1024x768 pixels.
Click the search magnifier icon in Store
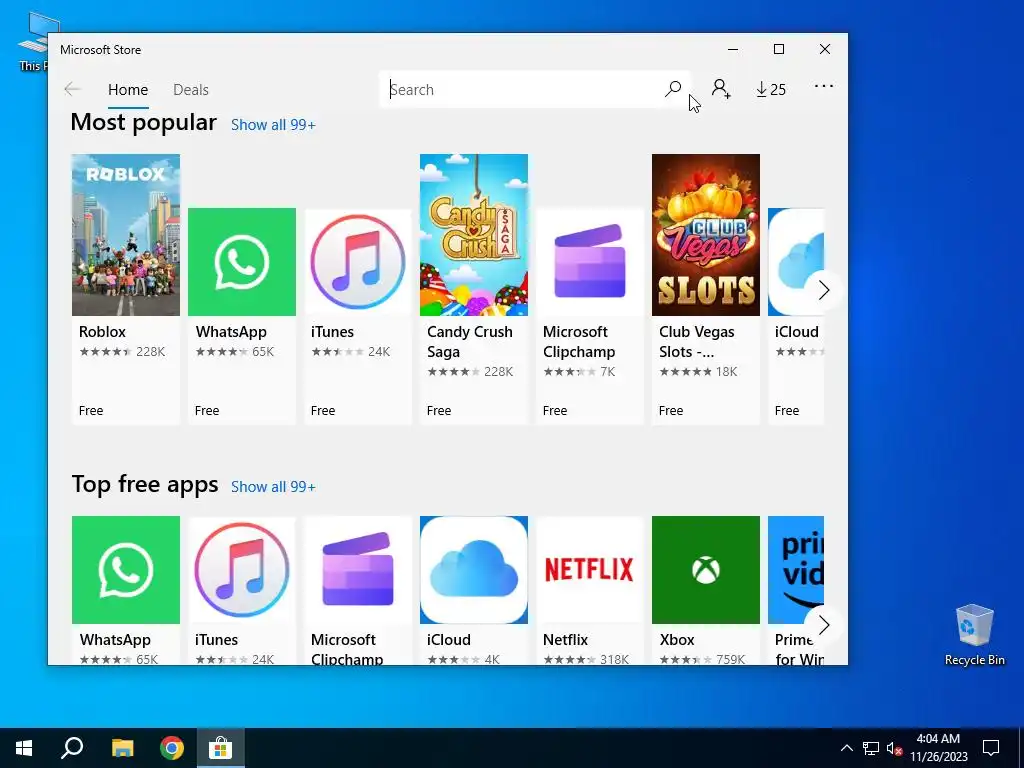673,89
